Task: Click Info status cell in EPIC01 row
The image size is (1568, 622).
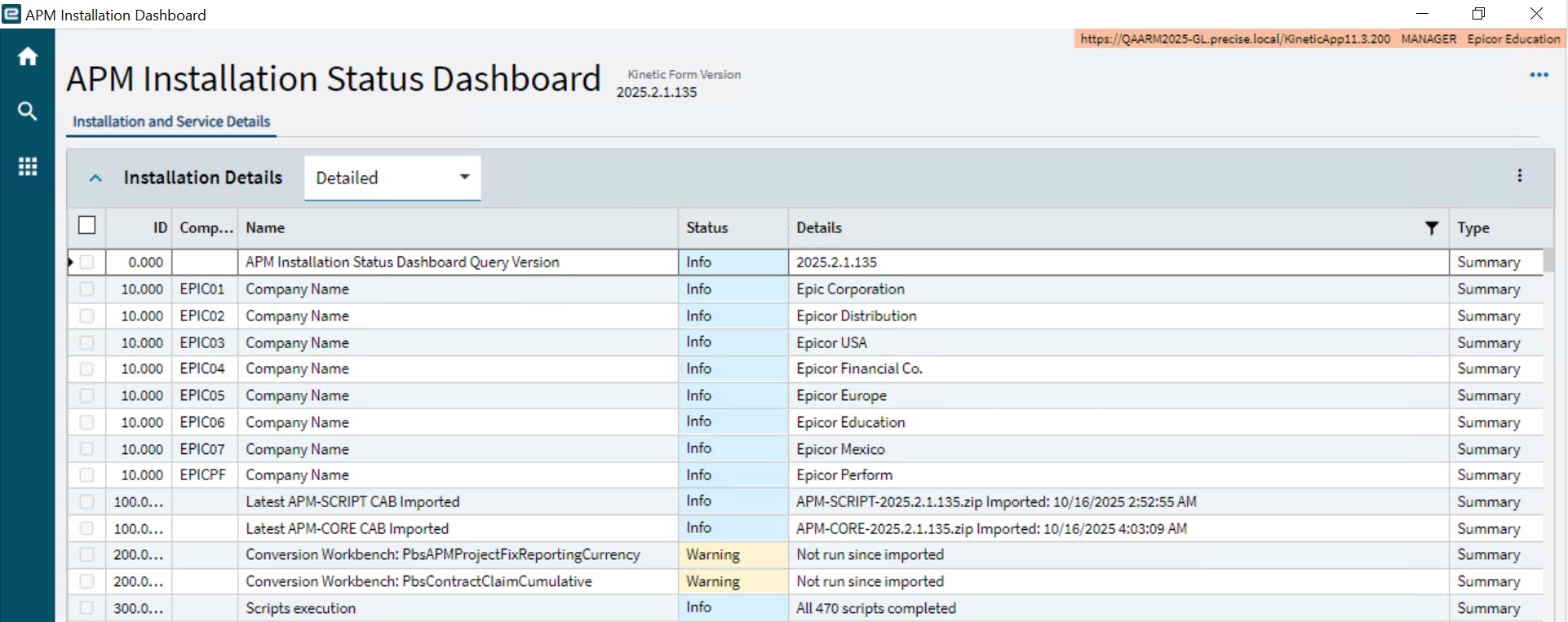Action: click(x=733, y=289)
